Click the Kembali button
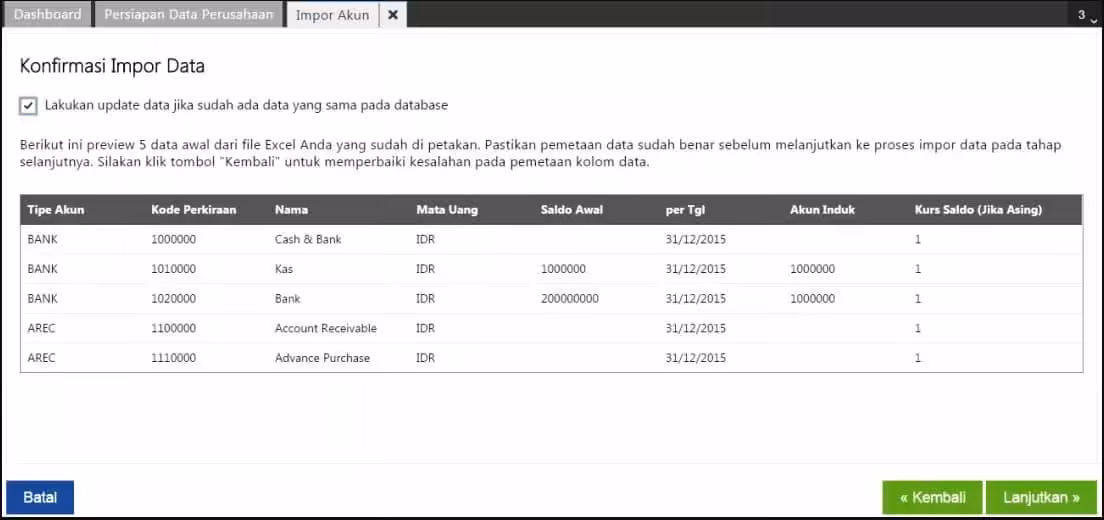1104x520 pixels. click(932, 497)
